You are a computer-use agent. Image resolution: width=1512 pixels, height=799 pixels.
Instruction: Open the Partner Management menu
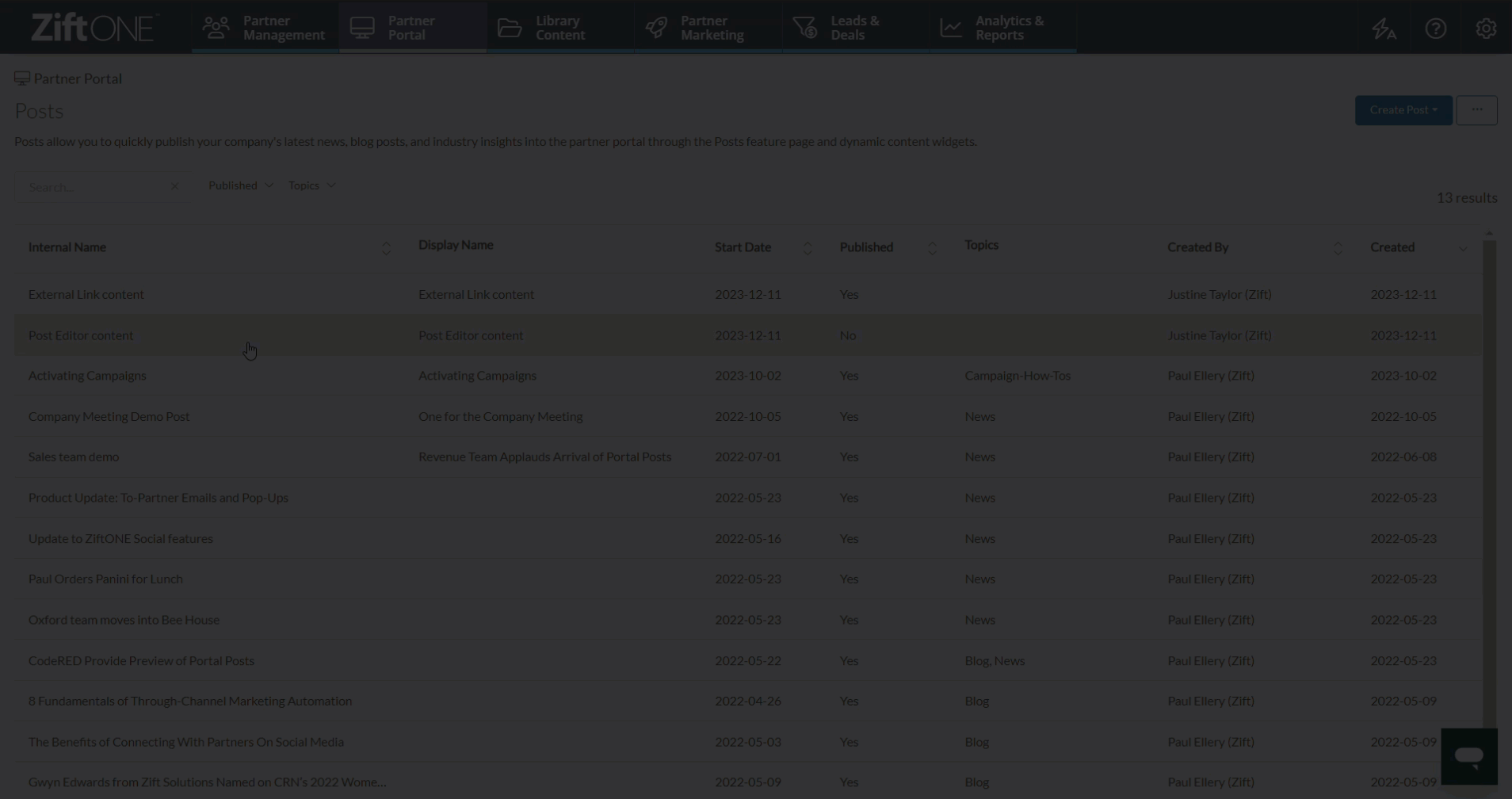pos(265,28)
